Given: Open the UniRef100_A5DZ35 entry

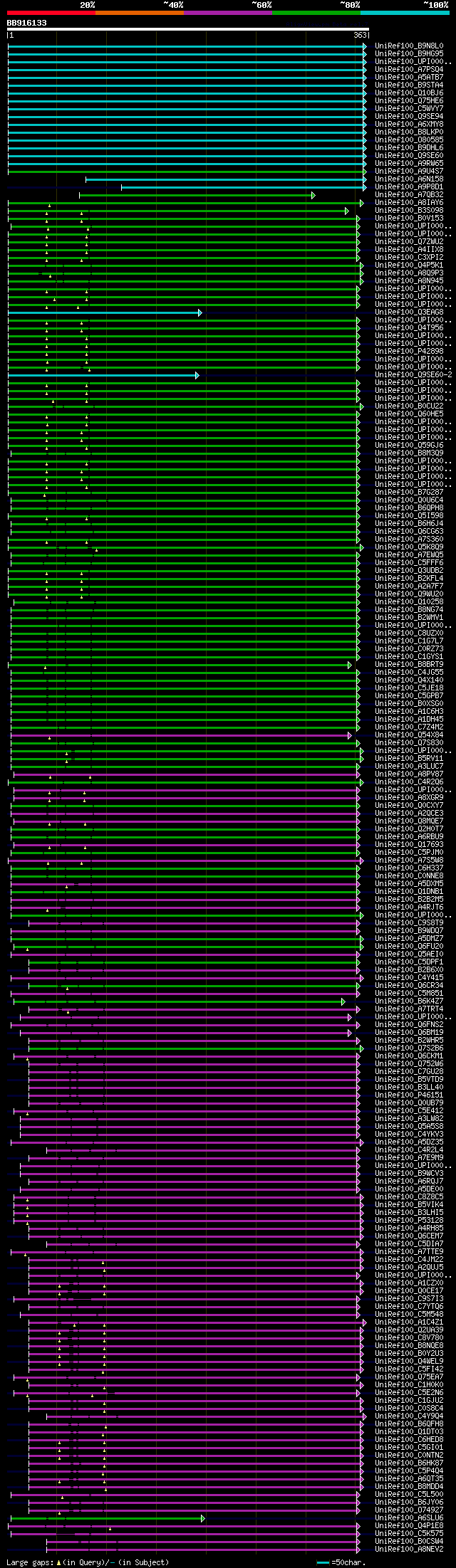Looking at the screenshot, I should click(409, 1142).
